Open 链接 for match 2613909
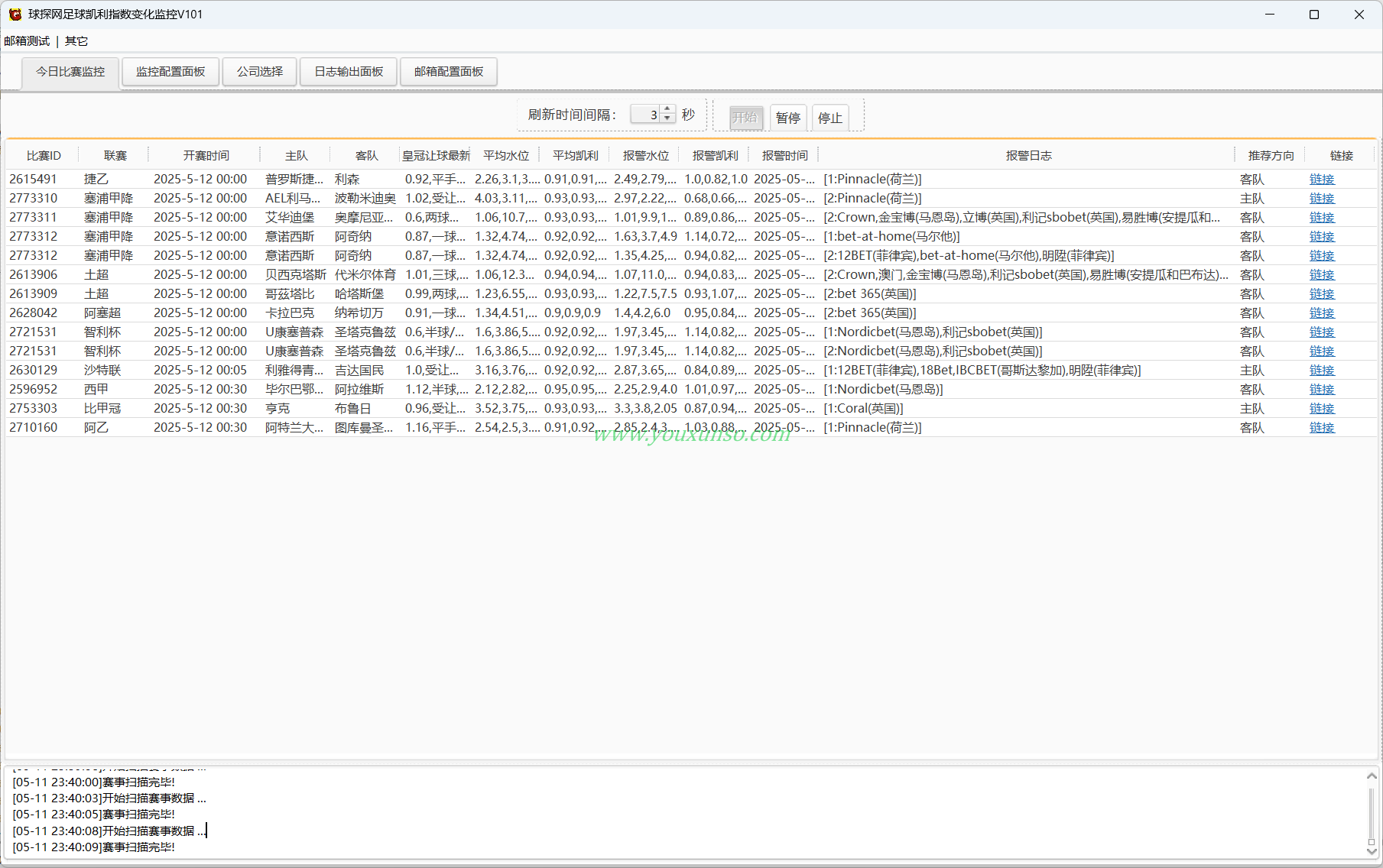Image resolution: width=1383 pixels, height=868 pixels. [1322, 294]
